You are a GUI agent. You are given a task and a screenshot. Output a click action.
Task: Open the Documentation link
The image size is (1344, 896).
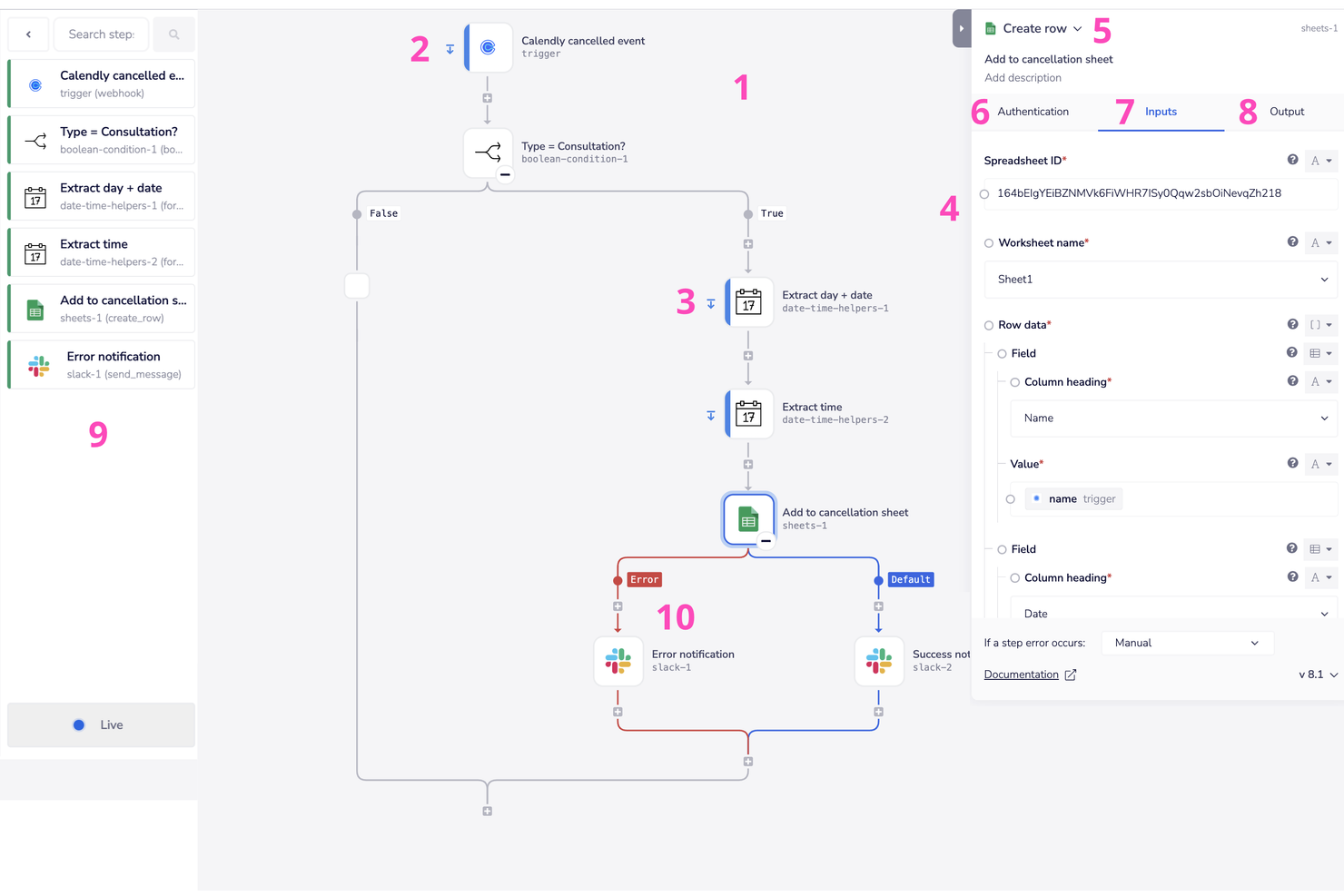click(x=1022, y=674)
